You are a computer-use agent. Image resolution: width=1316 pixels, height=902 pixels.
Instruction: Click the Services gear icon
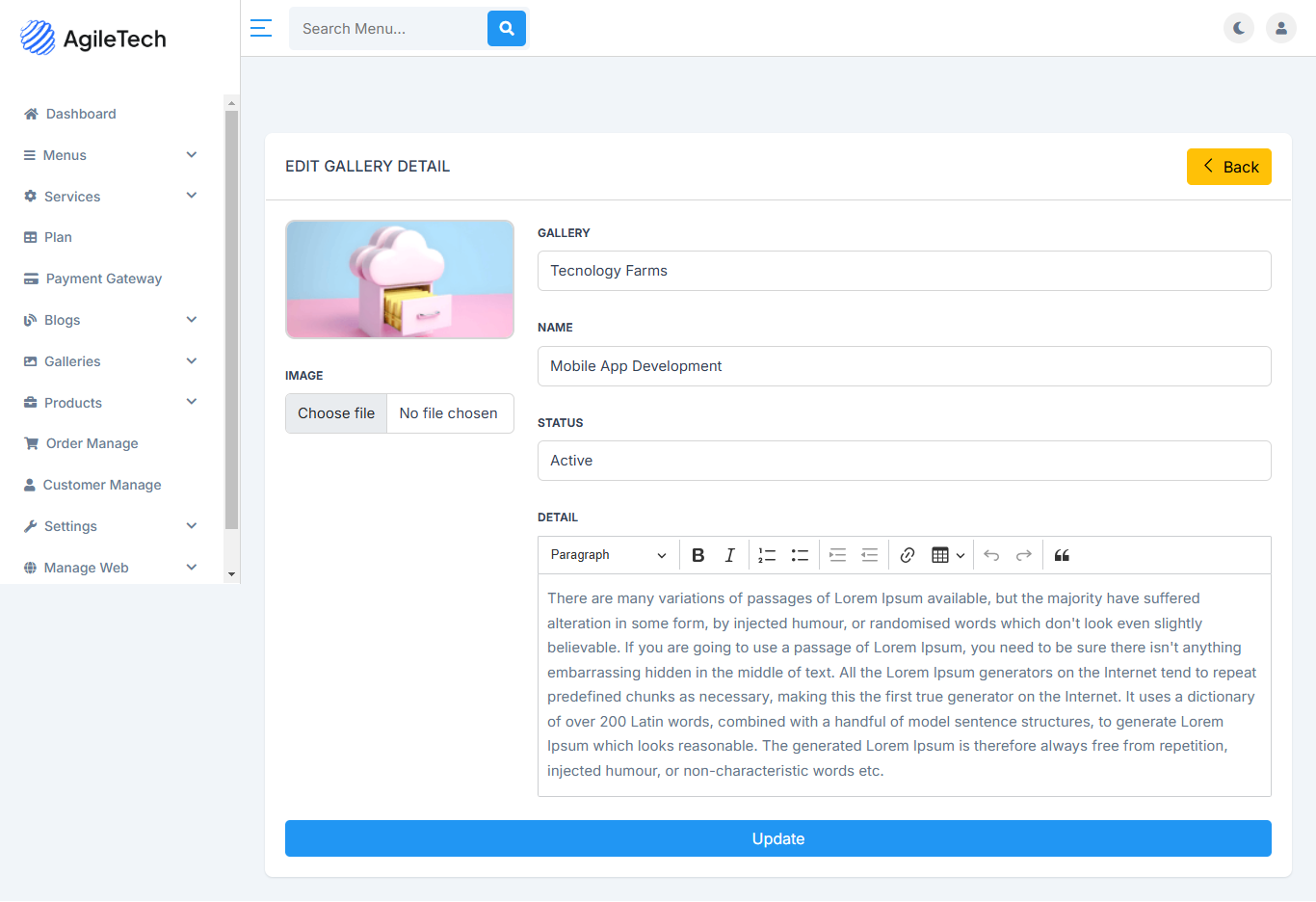tap(30, 196)
